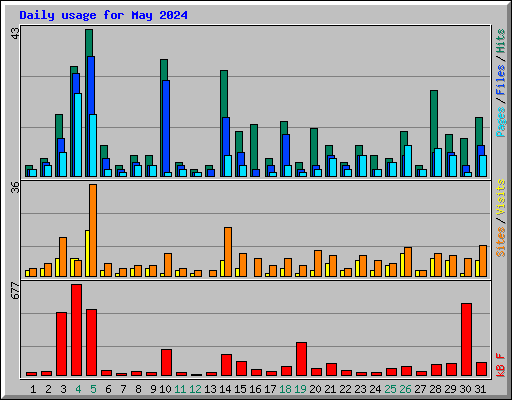Screen dimensions: 512x400
Task: Select green day label '26' on the x-axis
Action: point(405,389)
